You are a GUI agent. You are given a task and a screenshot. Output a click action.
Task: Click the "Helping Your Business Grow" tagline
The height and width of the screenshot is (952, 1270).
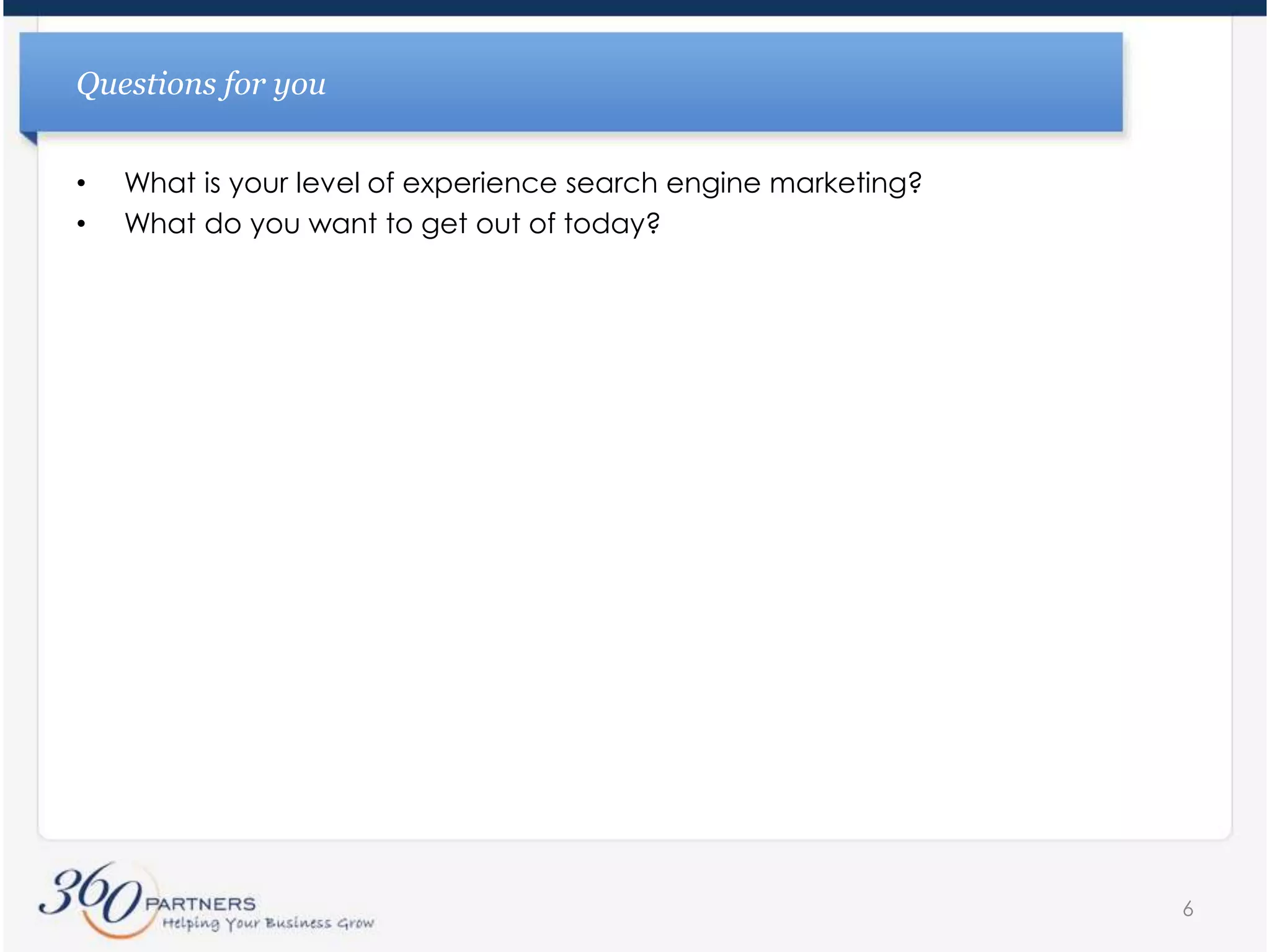[268, 923]
